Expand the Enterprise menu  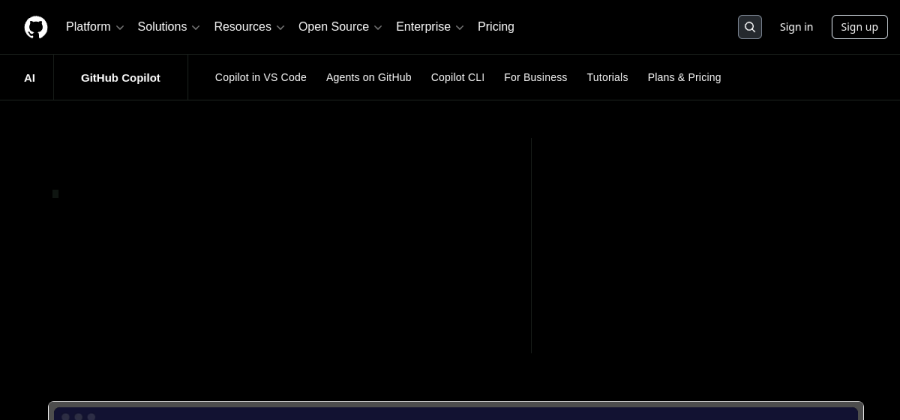pyautogui.click(x=430, y=27)
